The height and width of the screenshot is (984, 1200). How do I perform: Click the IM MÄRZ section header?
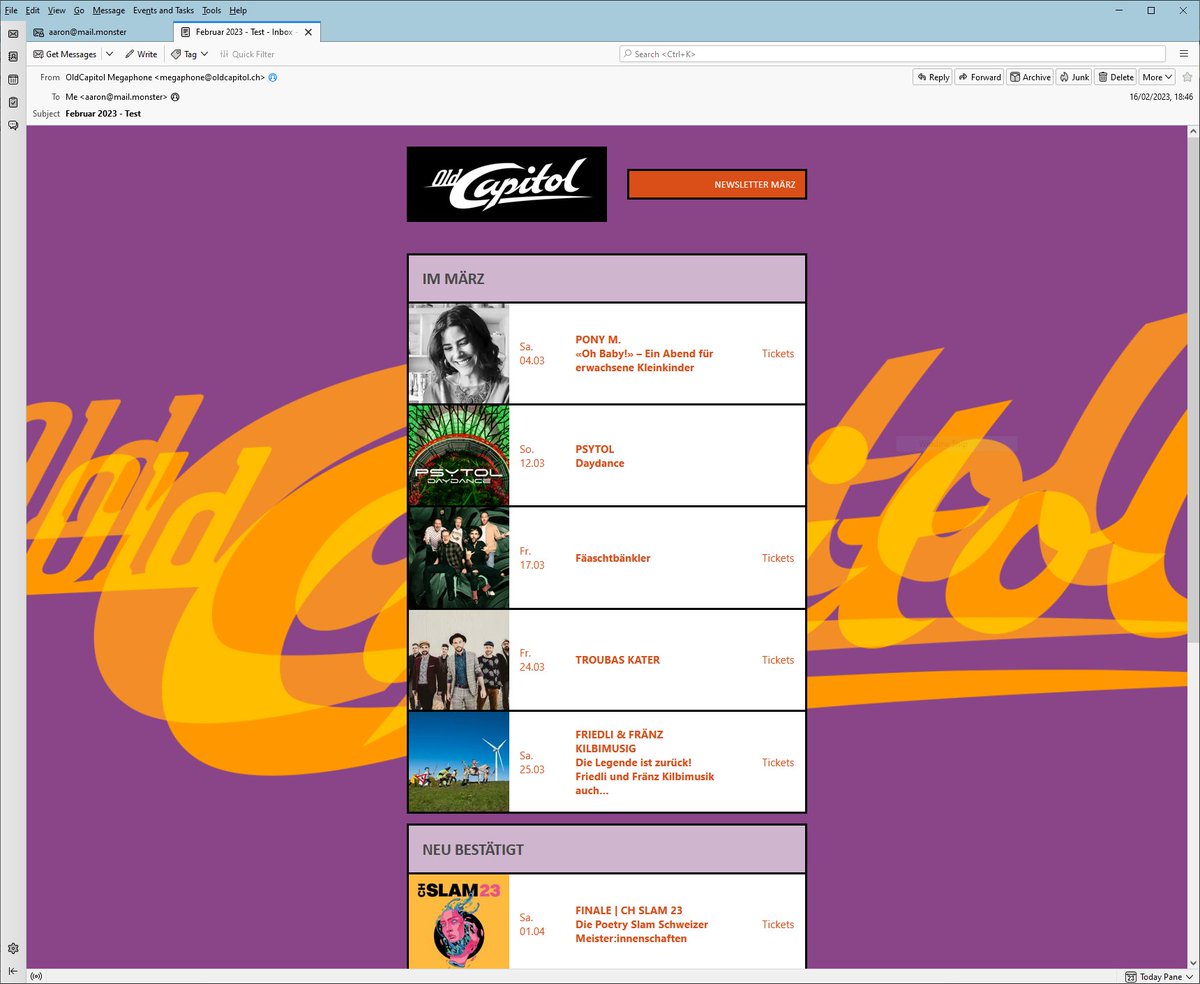607,279
